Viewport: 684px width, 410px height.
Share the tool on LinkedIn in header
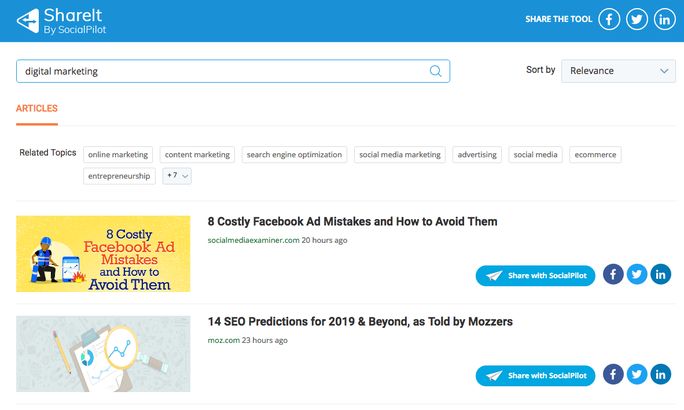pos(664,20)
